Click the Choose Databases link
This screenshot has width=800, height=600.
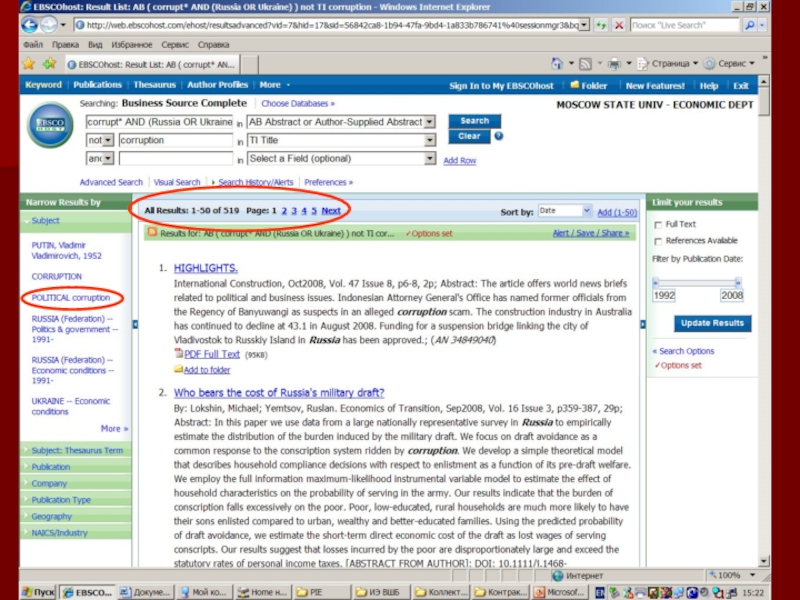(298, 104)
